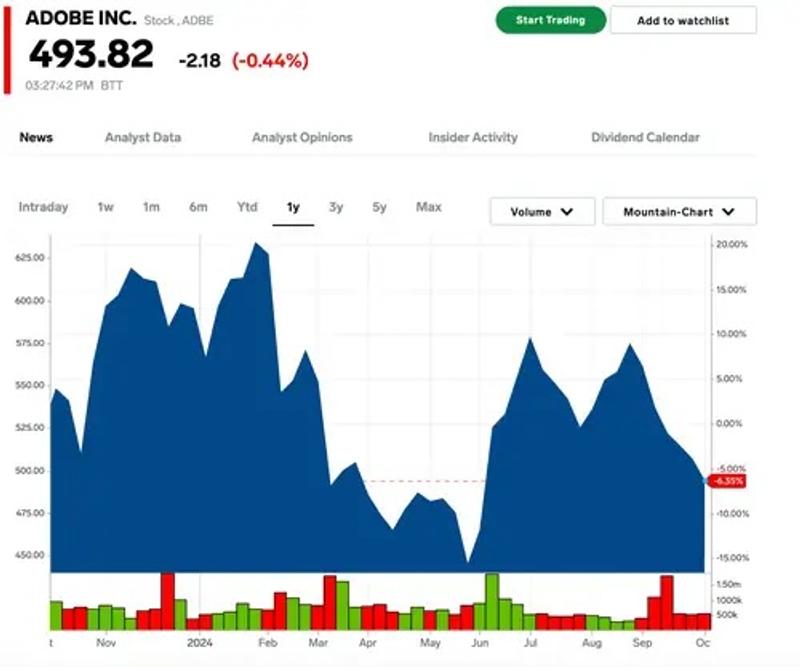Select 3y chart range

click(336, 207)
